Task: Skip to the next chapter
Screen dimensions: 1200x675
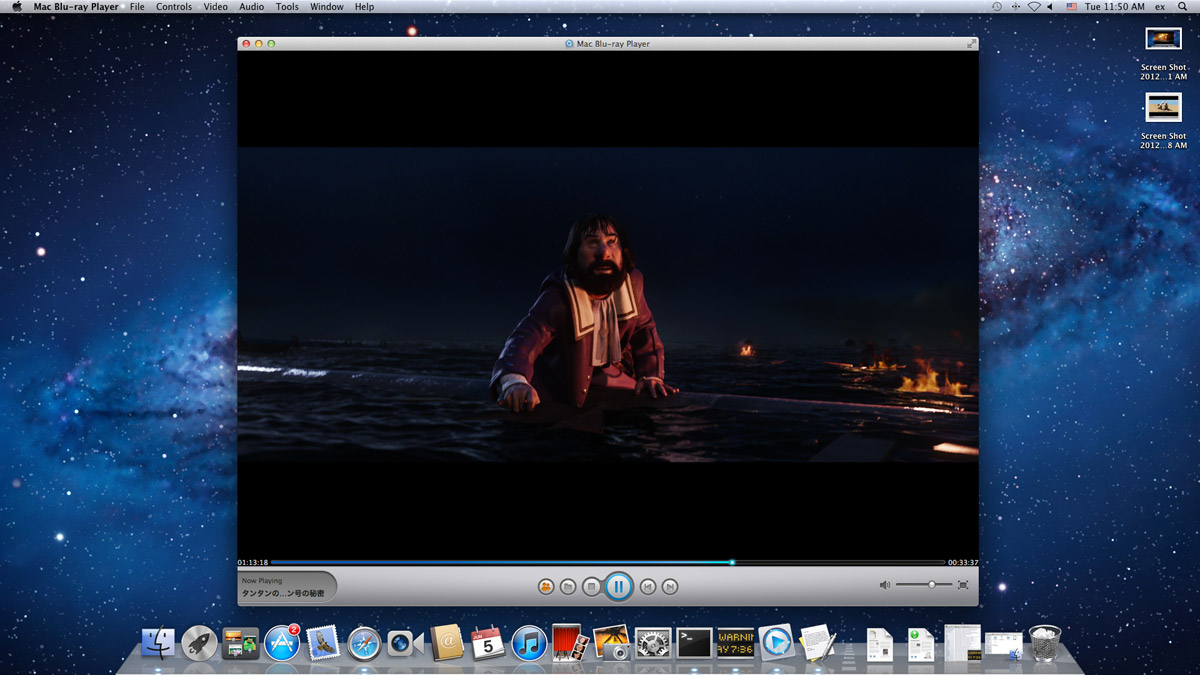Action: [x=671, y=587]
